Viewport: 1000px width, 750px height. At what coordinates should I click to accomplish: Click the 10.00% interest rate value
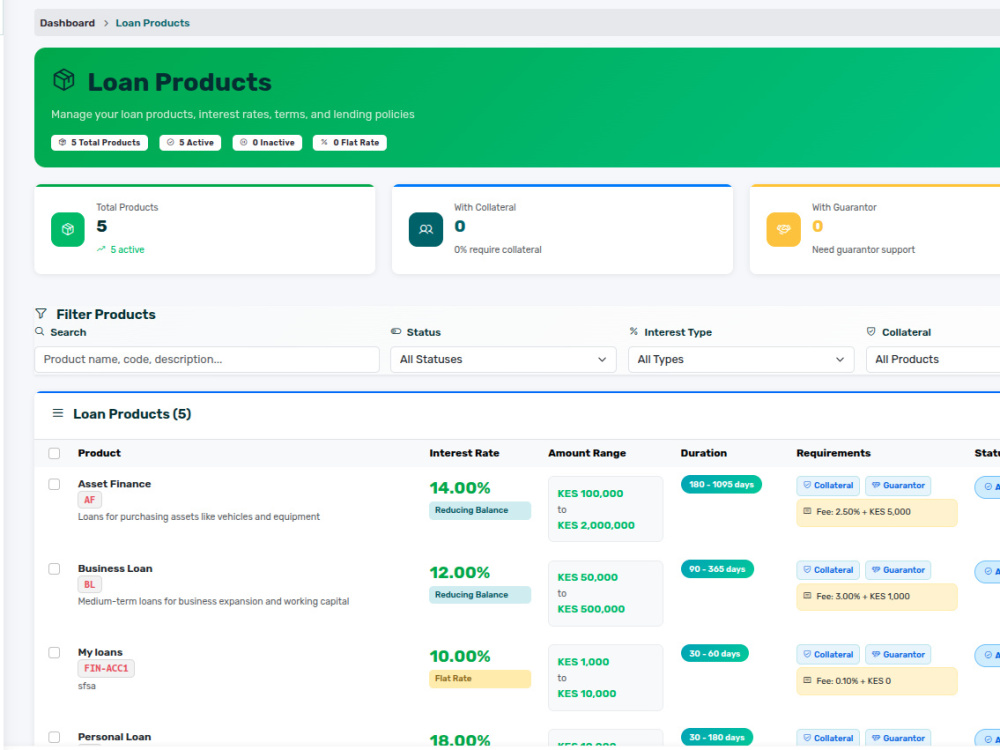click(x=460, y=656)
